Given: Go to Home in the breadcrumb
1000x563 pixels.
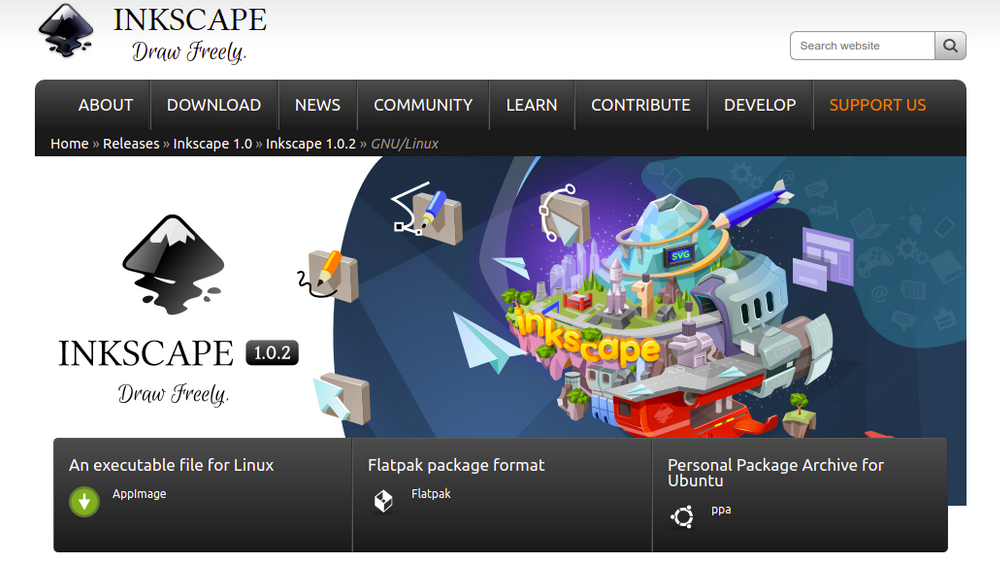Looking at the screenshot, I should coord(69,144).
